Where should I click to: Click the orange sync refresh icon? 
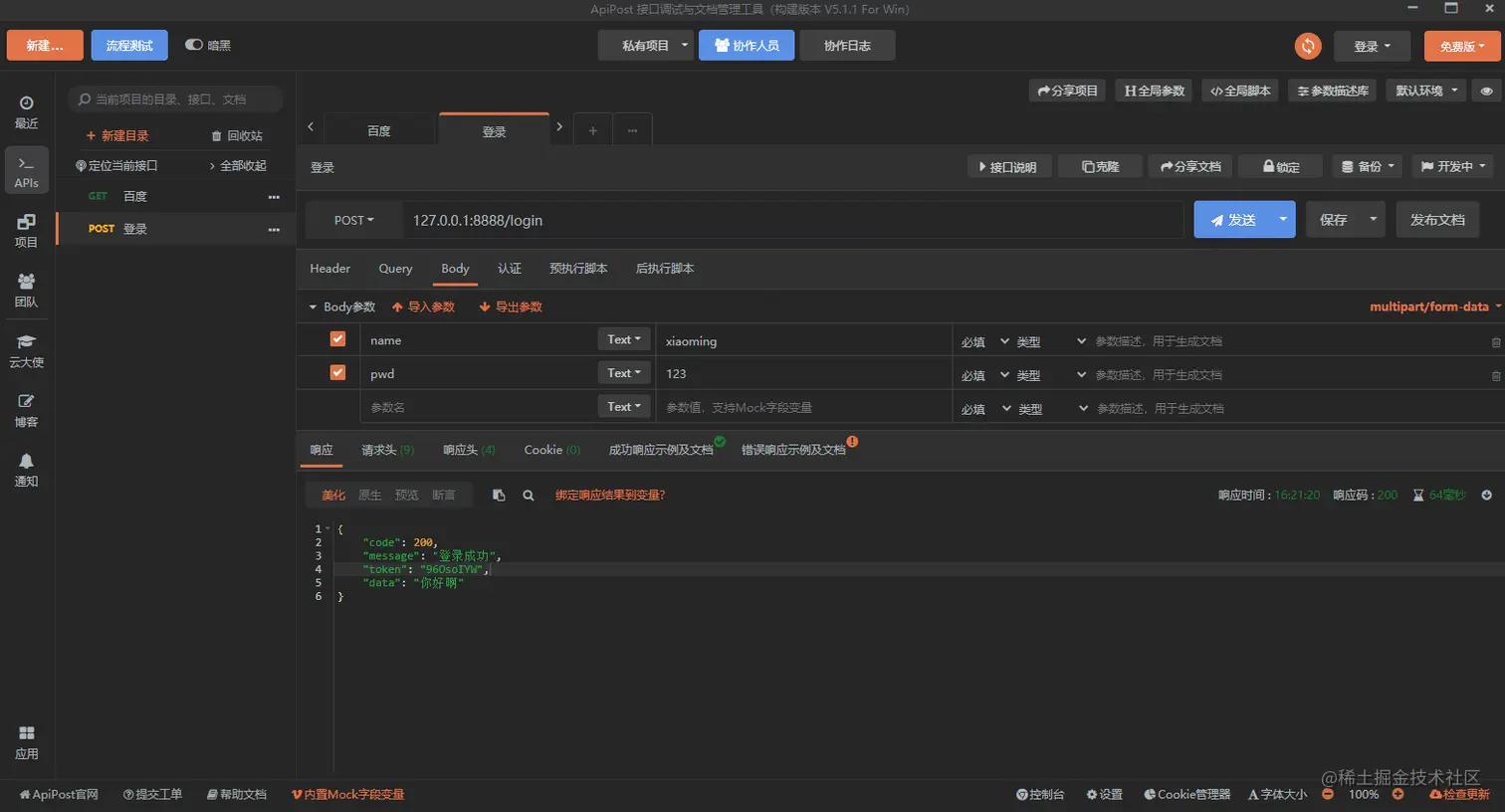click(x=1308, y=46)
